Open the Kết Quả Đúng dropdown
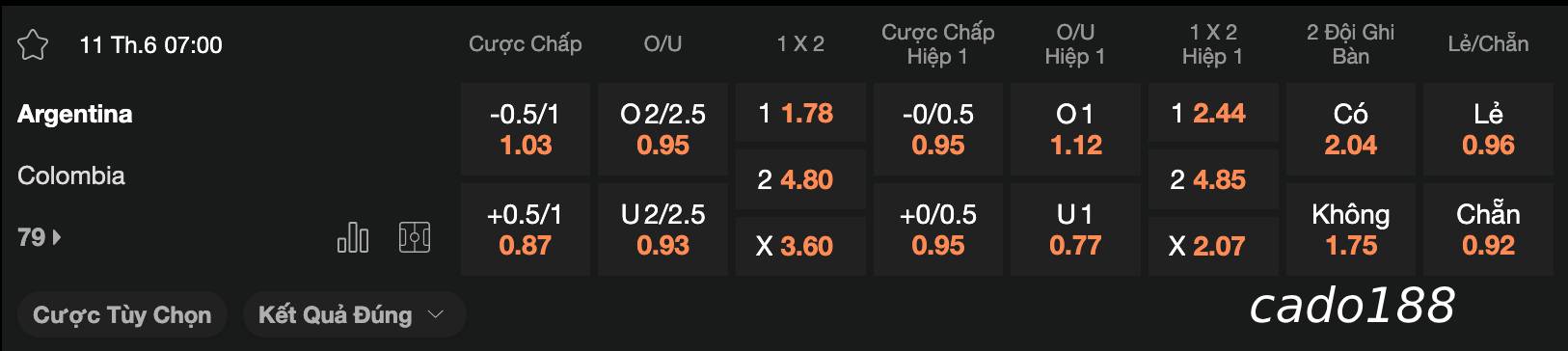Viewport: 1568px width, 351px height. coord(352,314)
